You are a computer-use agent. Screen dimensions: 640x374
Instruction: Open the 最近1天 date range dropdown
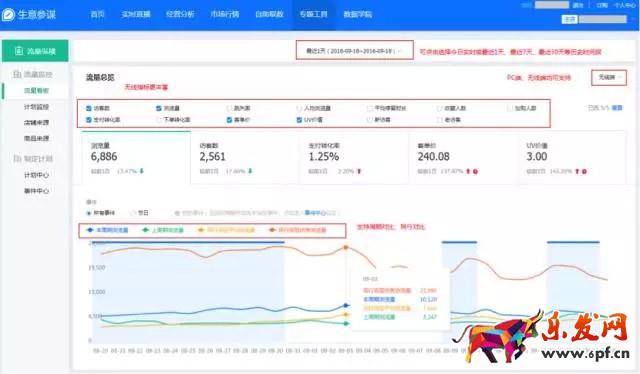coord(355,50)
